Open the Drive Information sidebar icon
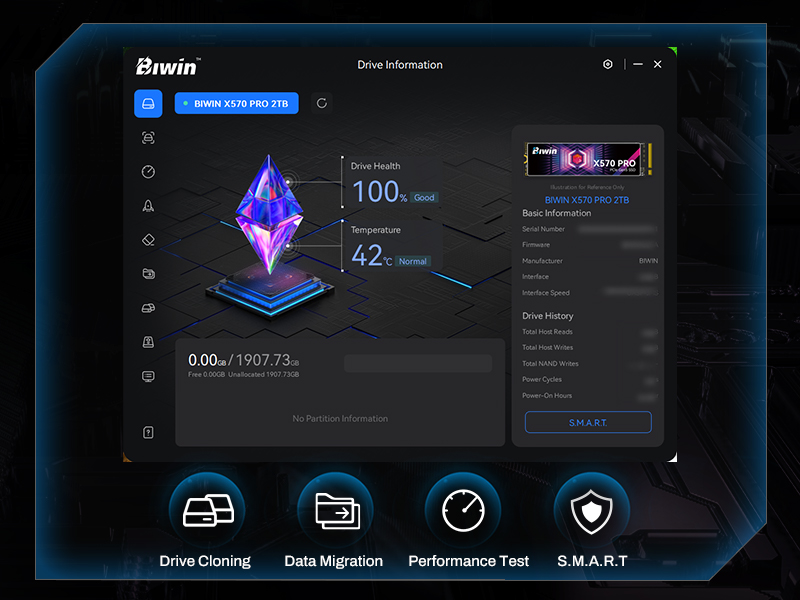 [x=148, y=104]
